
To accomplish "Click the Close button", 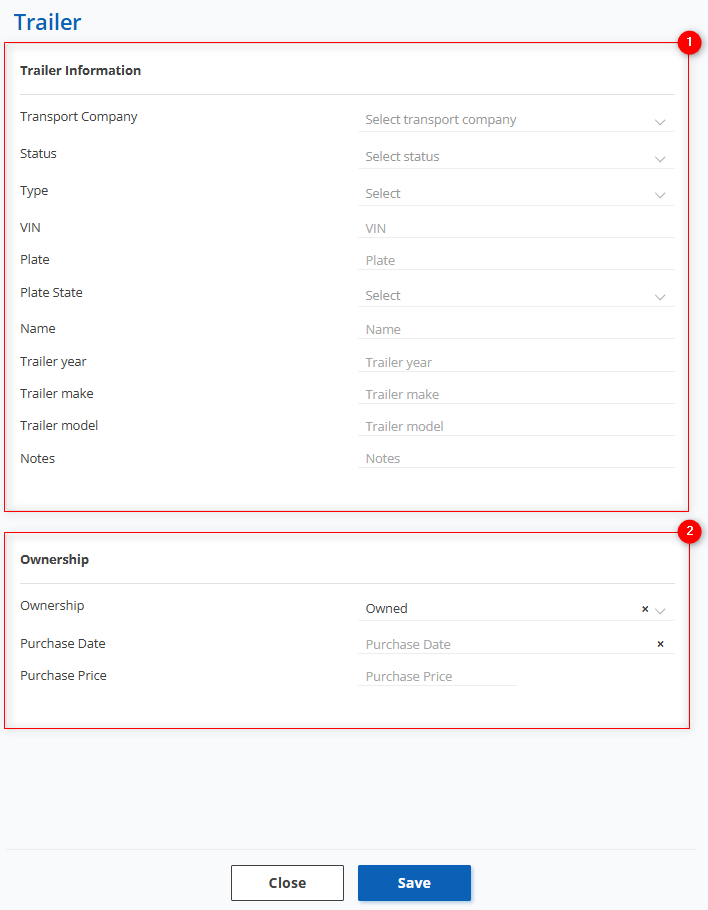I will coord(287,883).
